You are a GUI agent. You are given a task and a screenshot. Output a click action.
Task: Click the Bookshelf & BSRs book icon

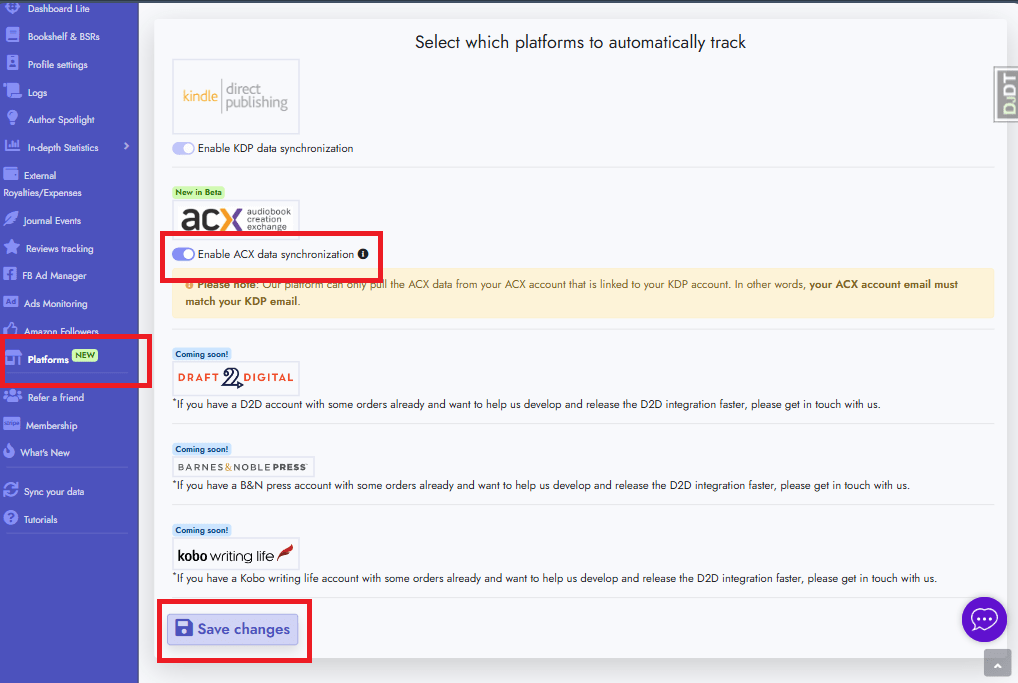coord(12,35)
